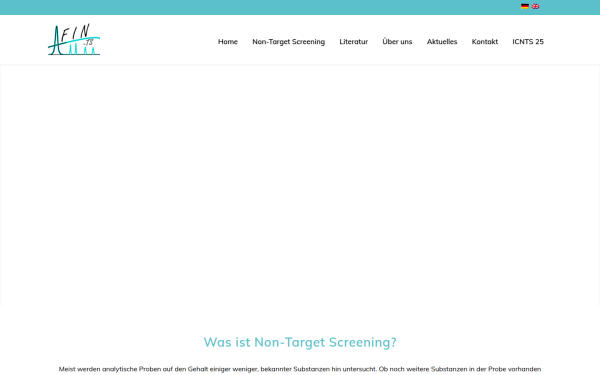
Task: Switch language via the British flag icon
Action: coord(535,6)
